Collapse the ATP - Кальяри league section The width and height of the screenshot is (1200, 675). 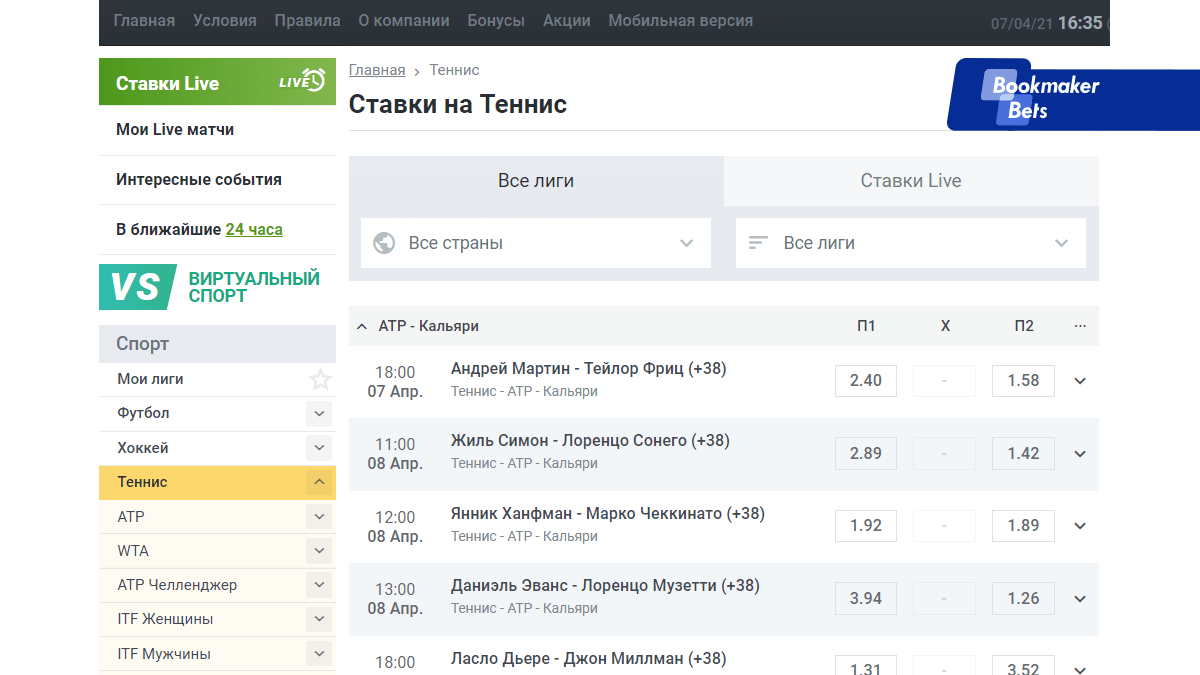362,326
